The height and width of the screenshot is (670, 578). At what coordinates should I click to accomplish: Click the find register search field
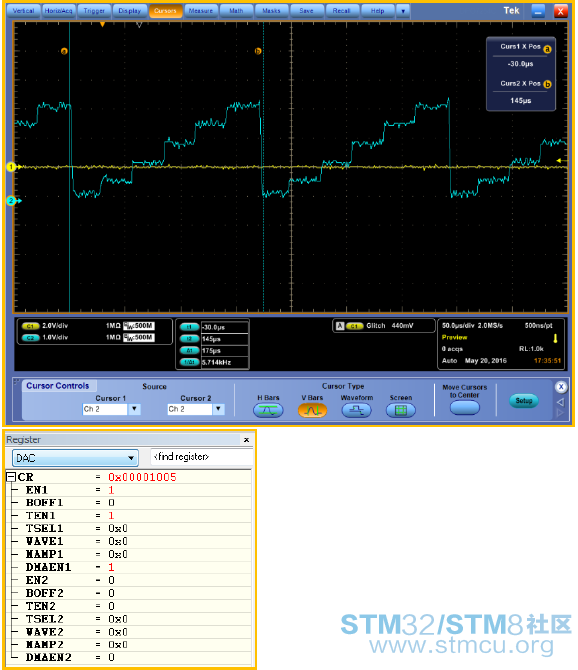click(201, 457)
